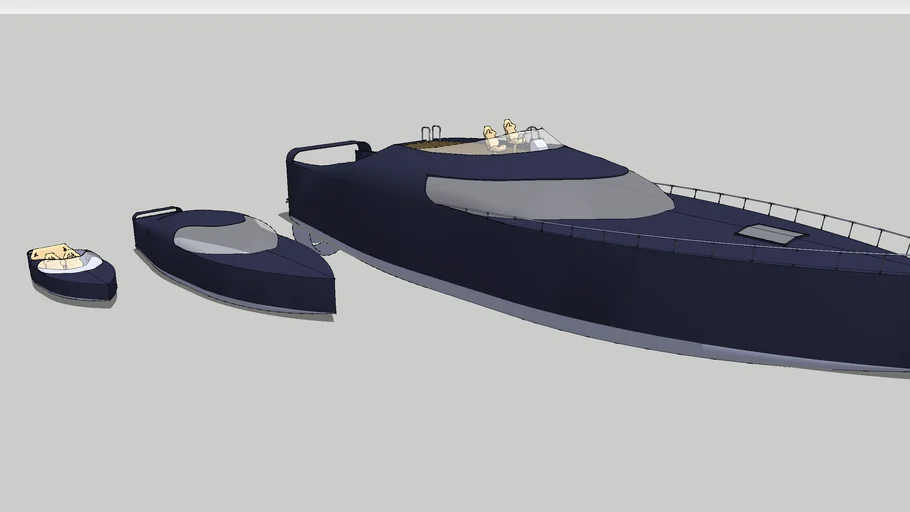Select the propeller drive below the yacht stern
This screenshot has height=512, width=910.
coord(314,240)
